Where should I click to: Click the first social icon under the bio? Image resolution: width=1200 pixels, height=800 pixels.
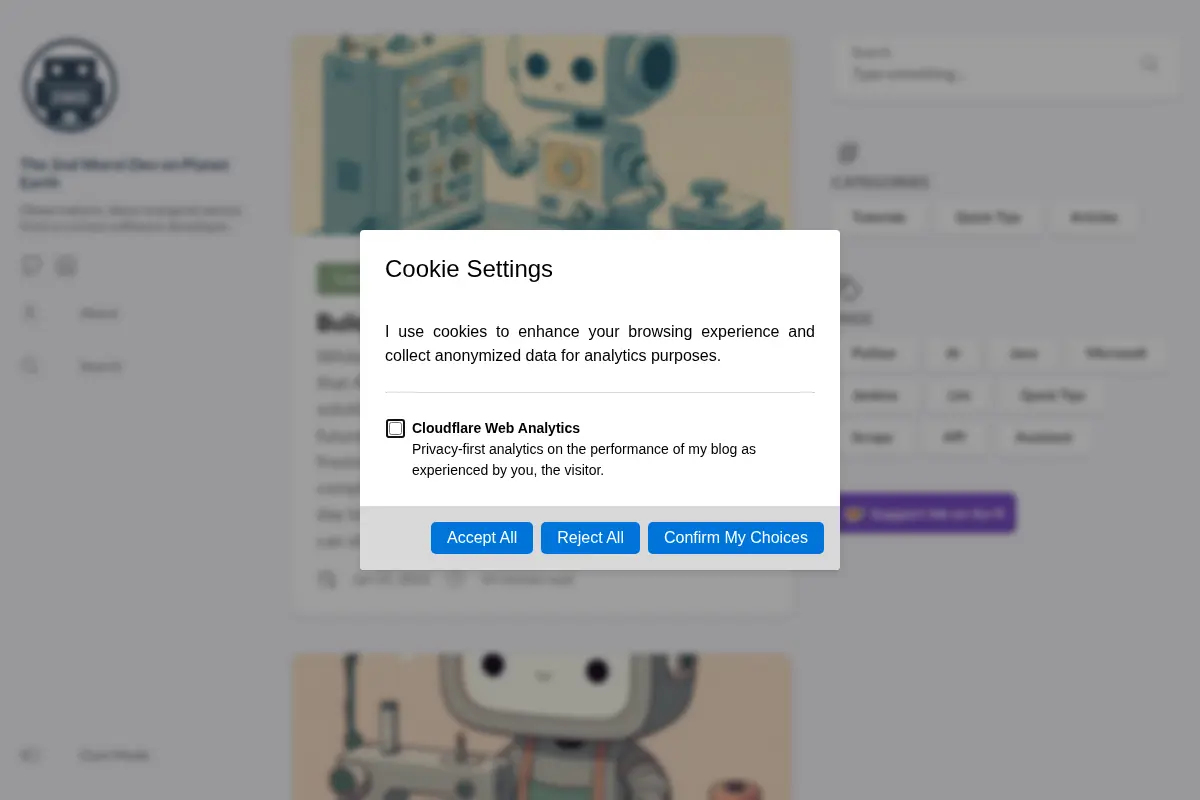click(32, 266)
